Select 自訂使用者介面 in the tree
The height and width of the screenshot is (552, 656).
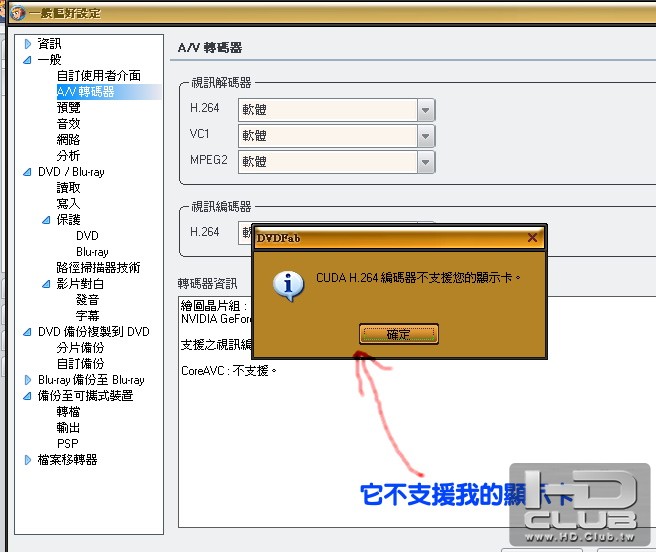tap(99, 76)
